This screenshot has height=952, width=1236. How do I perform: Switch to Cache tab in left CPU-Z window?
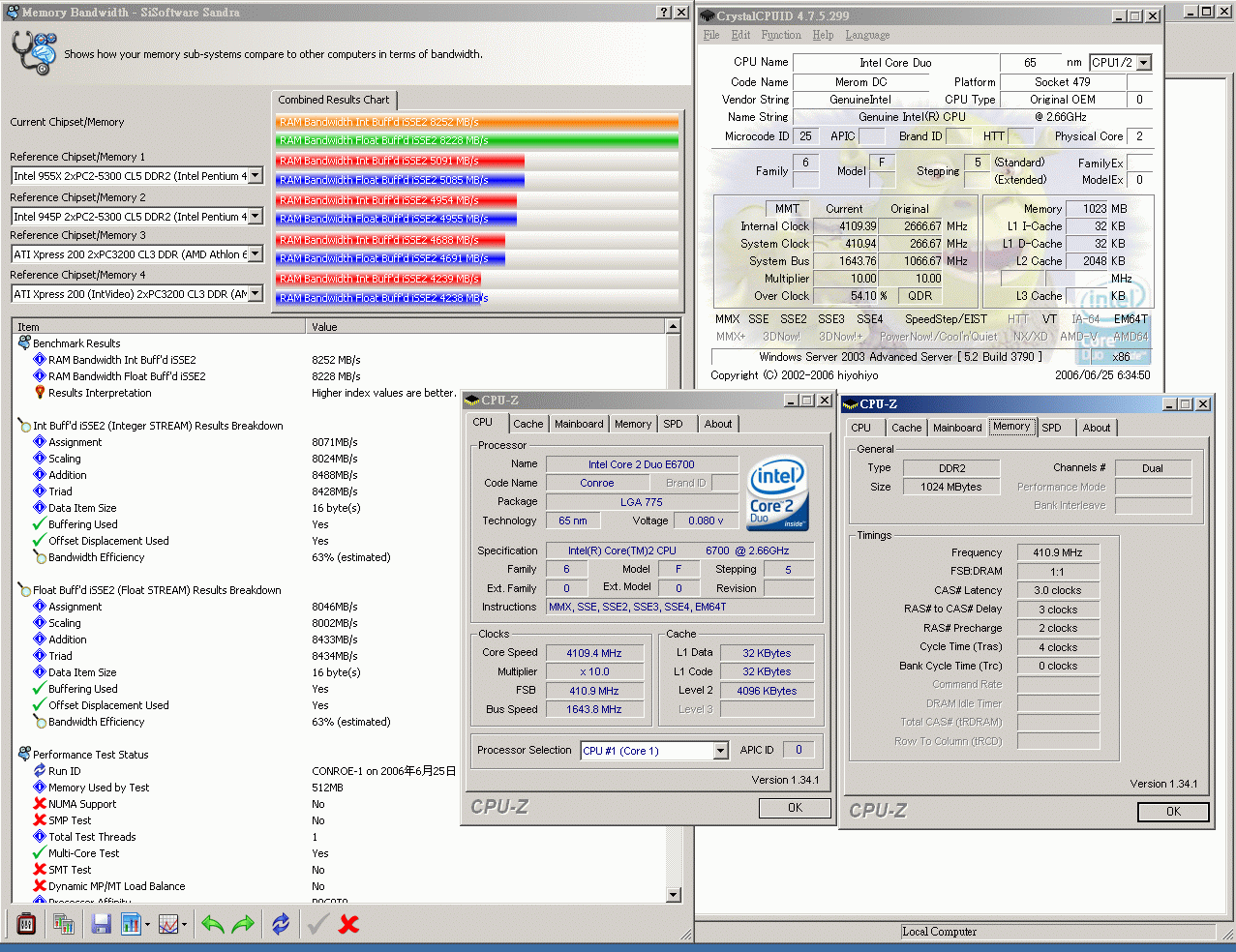528,424
